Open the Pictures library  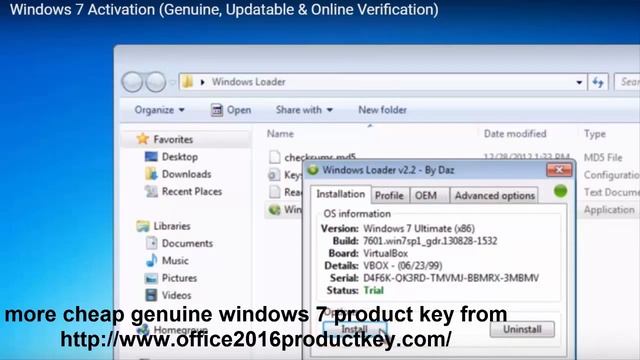pos(179,278)
